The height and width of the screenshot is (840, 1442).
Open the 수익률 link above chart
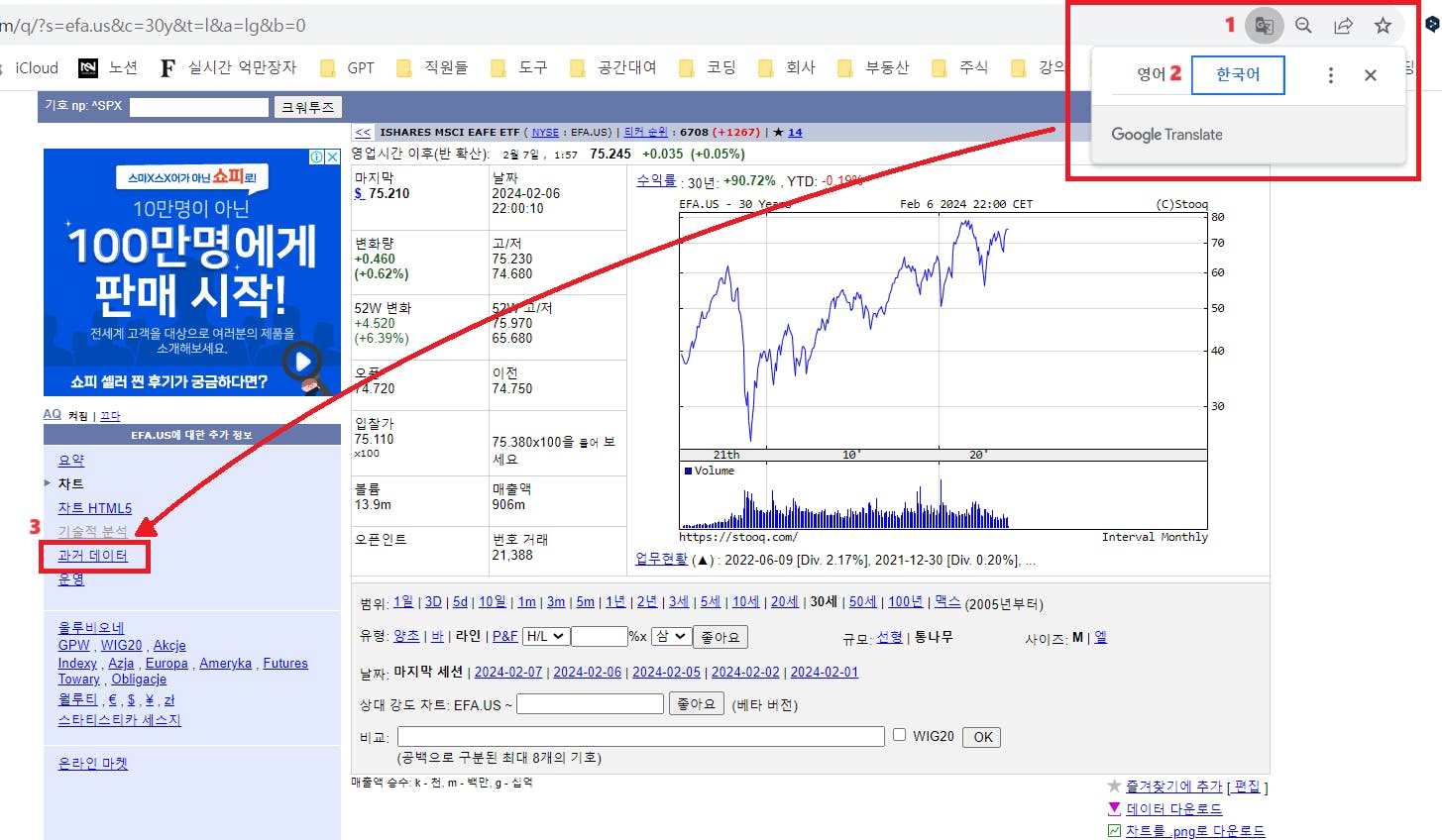[x=656, y=180]
